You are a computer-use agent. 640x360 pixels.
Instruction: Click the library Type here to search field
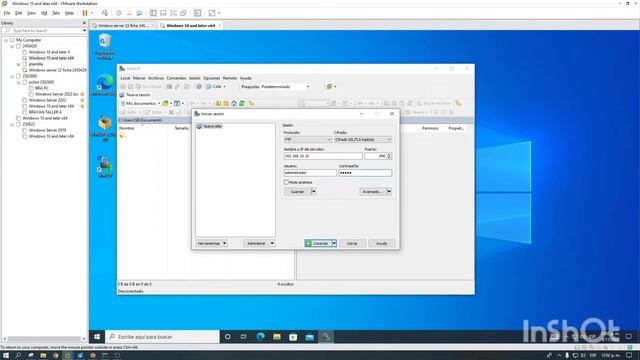click(42, 31)
